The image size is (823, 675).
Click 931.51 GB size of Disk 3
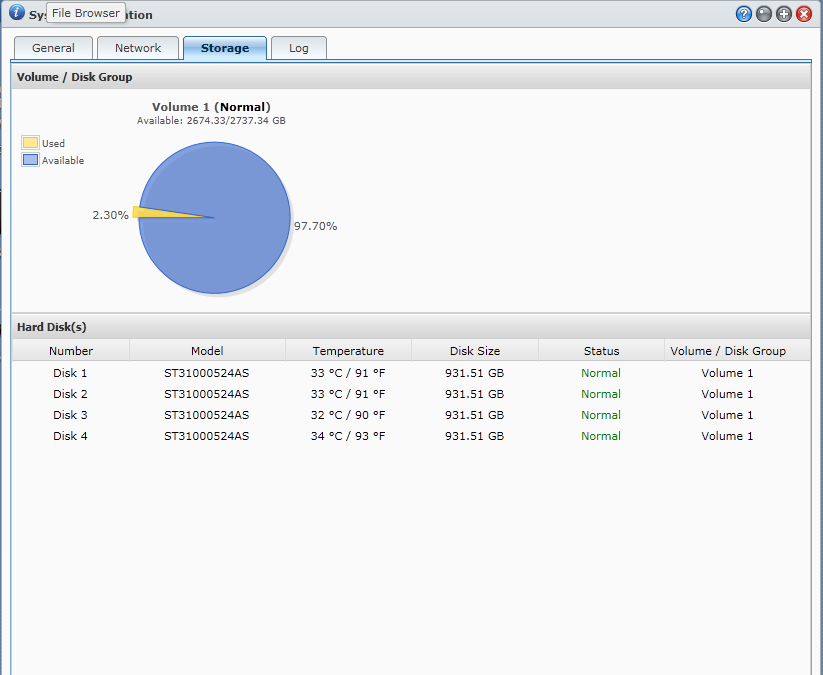coord(474,415)
